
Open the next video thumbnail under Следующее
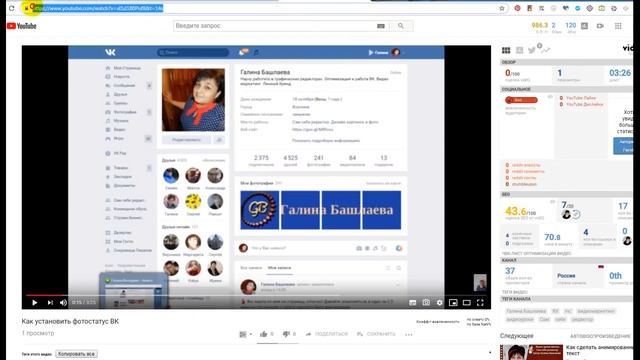(531, 352)
